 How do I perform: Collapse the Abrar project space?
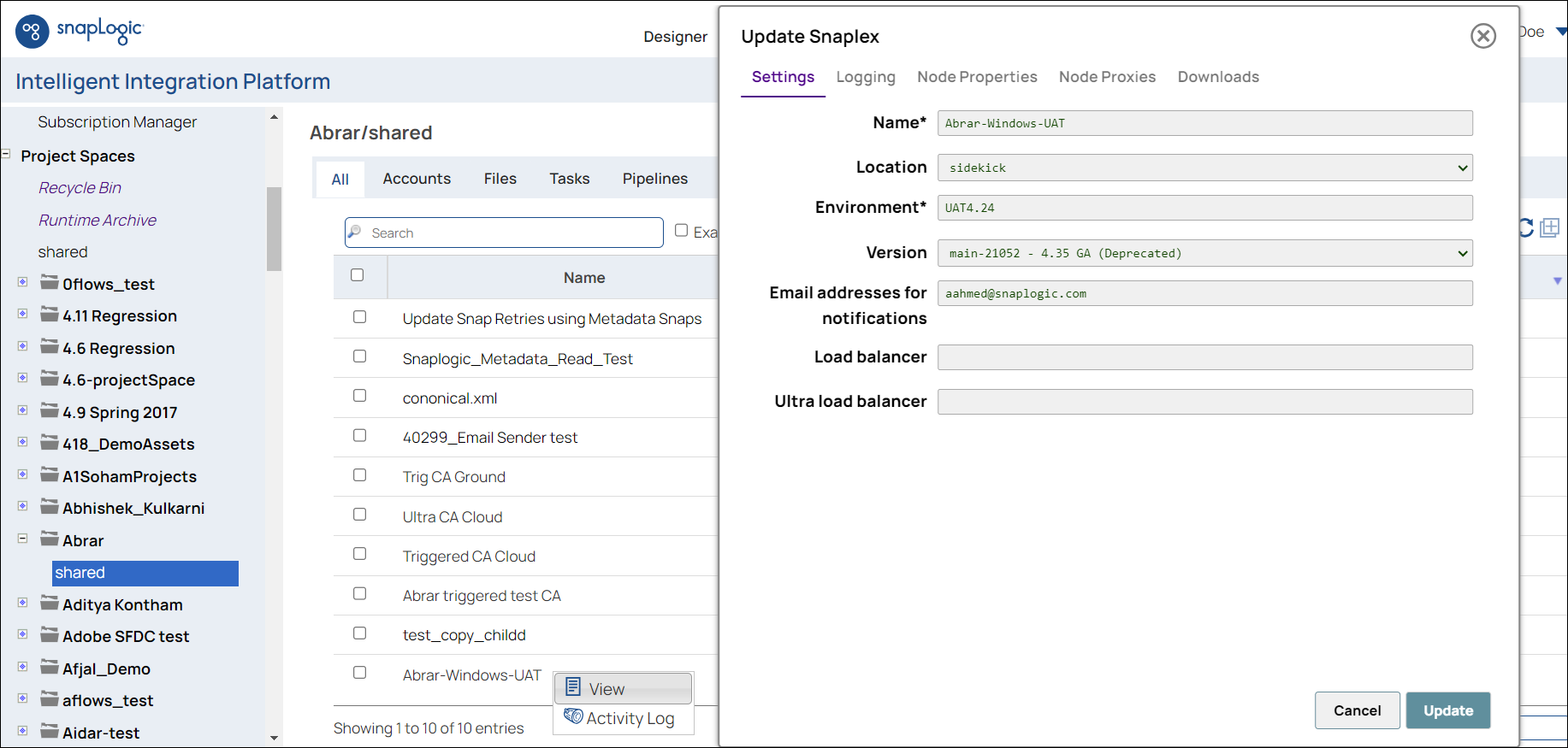click(x=22, y=539)
